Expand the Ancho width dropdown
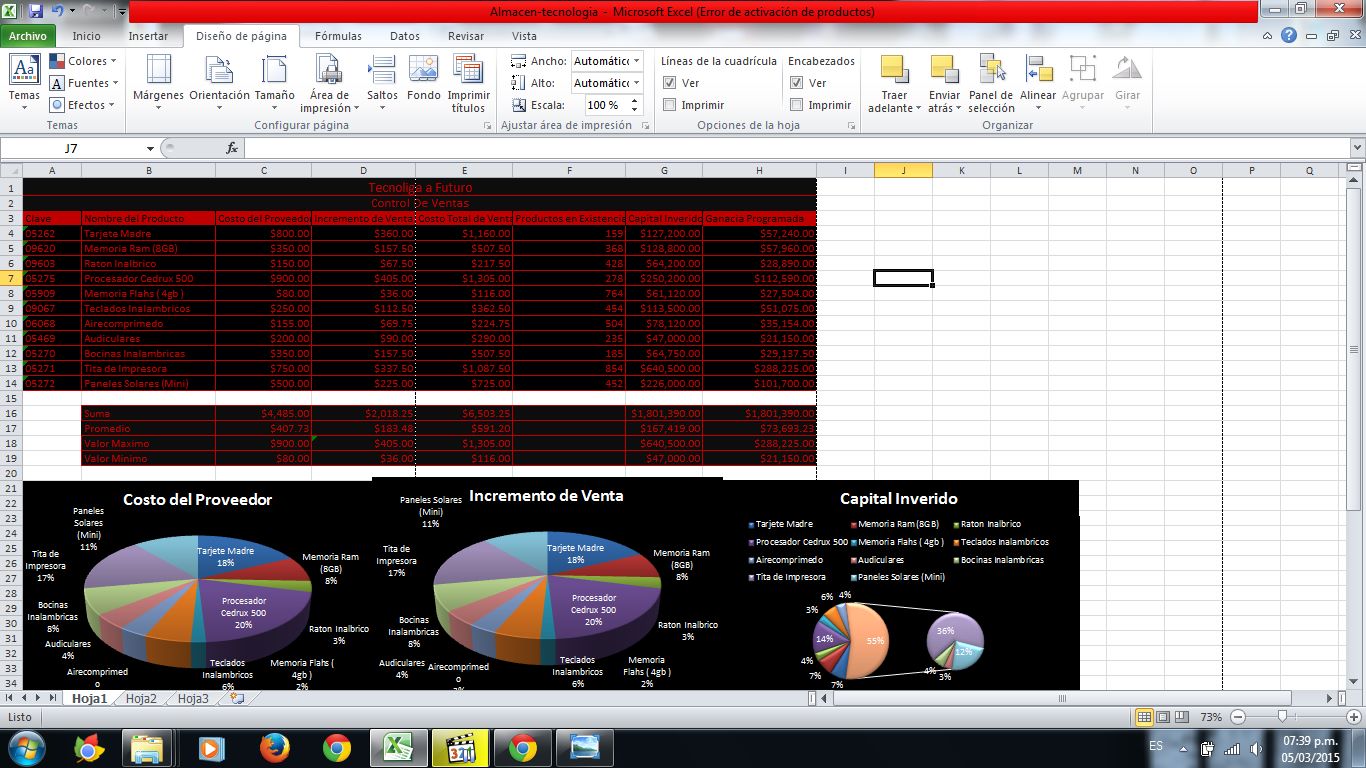Screen dimensions: 1366x768 pyautogui.click(x=637, y=61)
